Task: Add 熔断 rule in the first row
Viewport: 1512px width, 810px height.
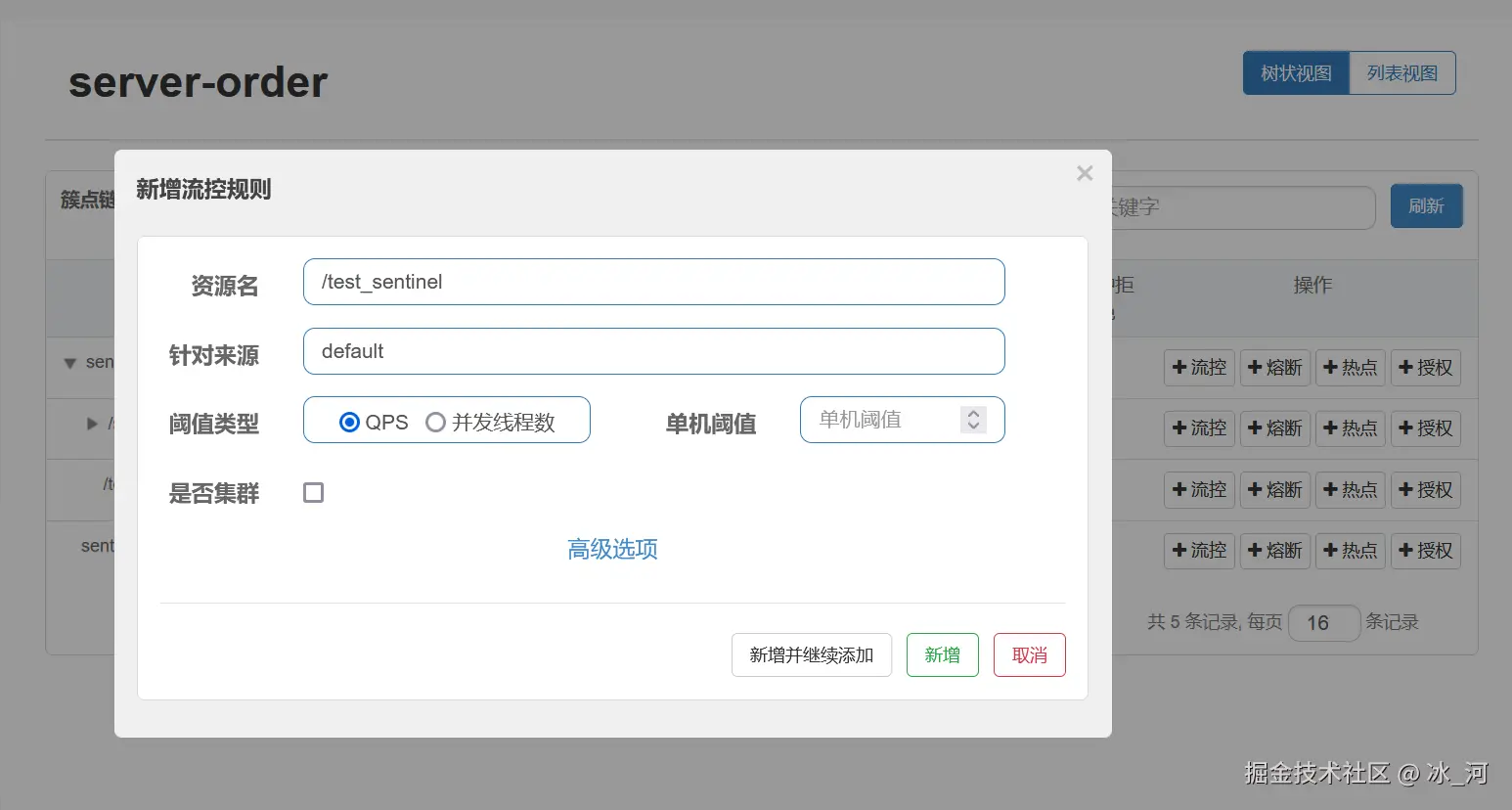Action: (x=1275, y=368)
